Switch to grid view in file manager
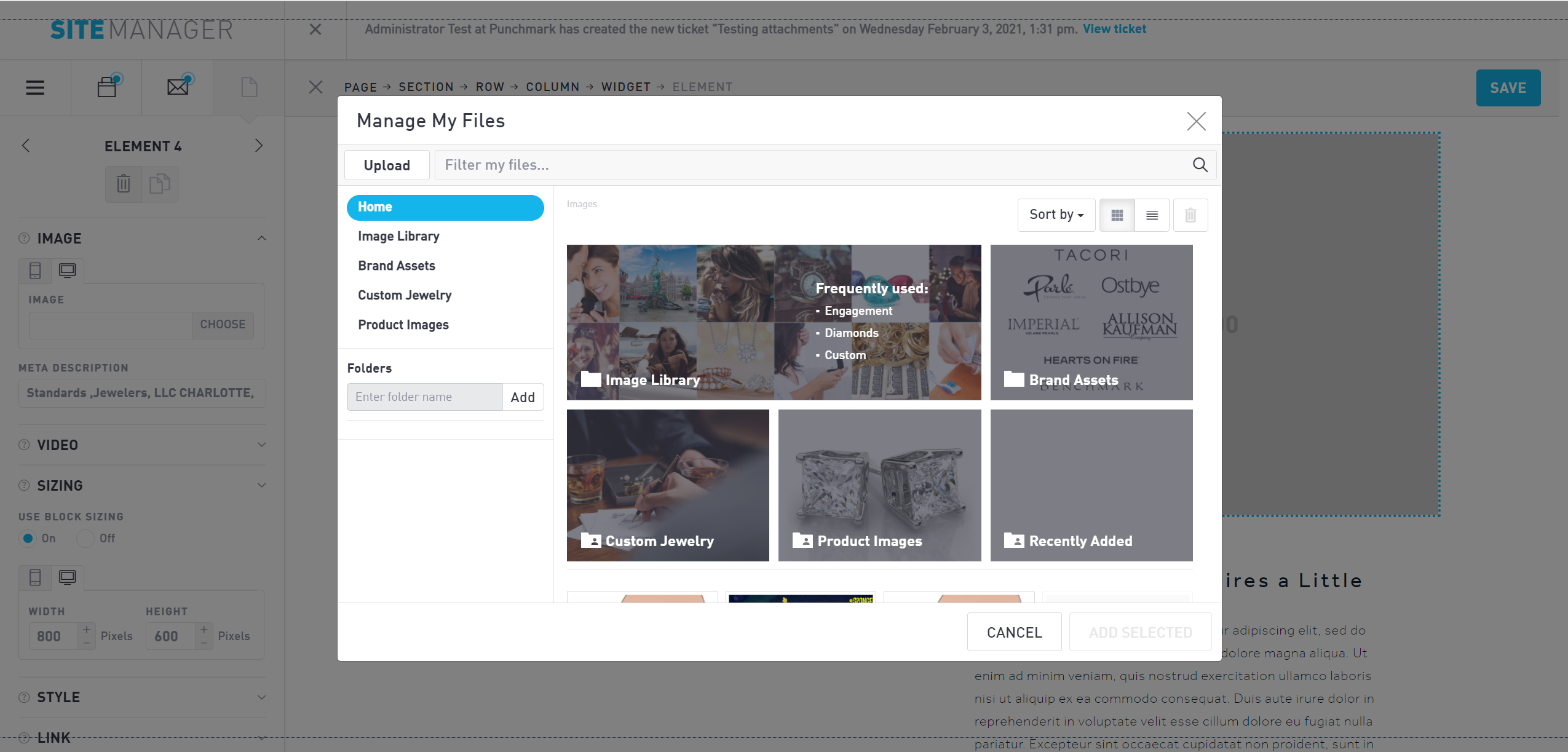 point(1117,215)
